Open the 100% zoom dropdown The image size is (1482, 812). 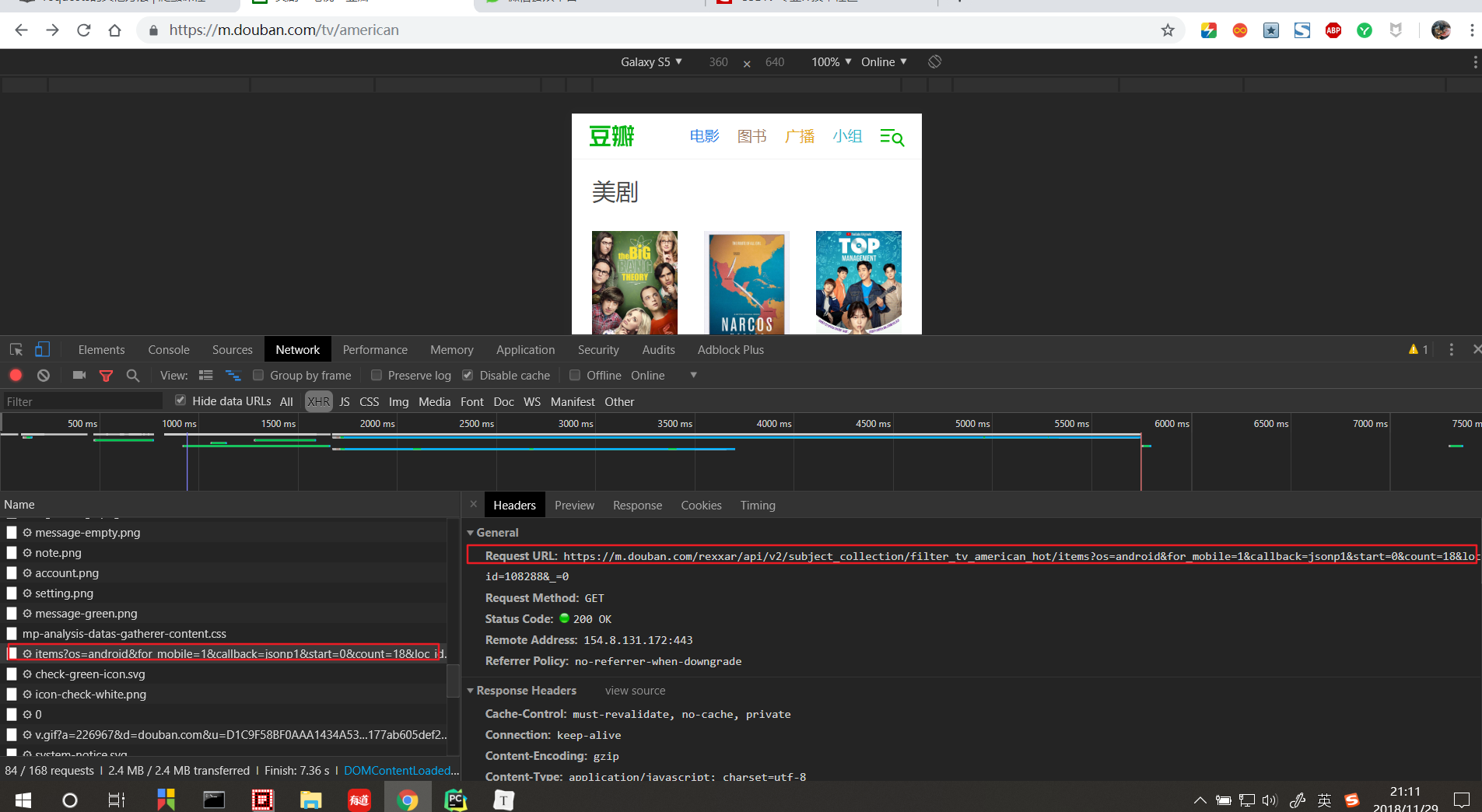831,61
